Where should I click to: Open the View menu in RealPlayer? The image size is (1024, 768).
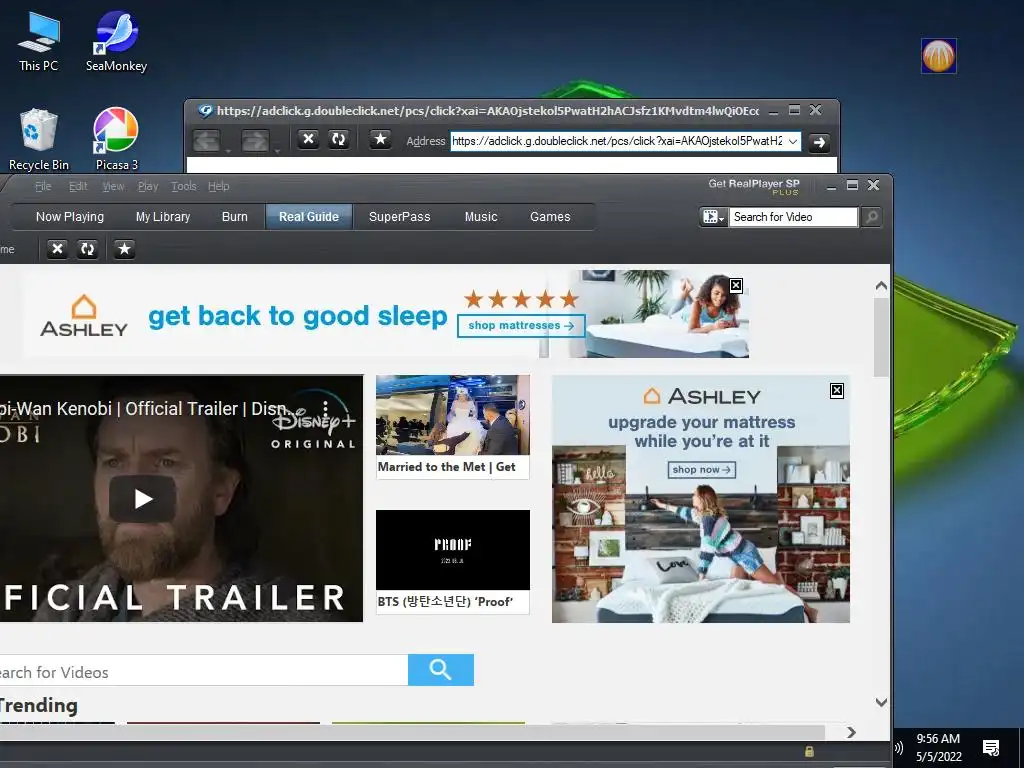coord(113,186)
